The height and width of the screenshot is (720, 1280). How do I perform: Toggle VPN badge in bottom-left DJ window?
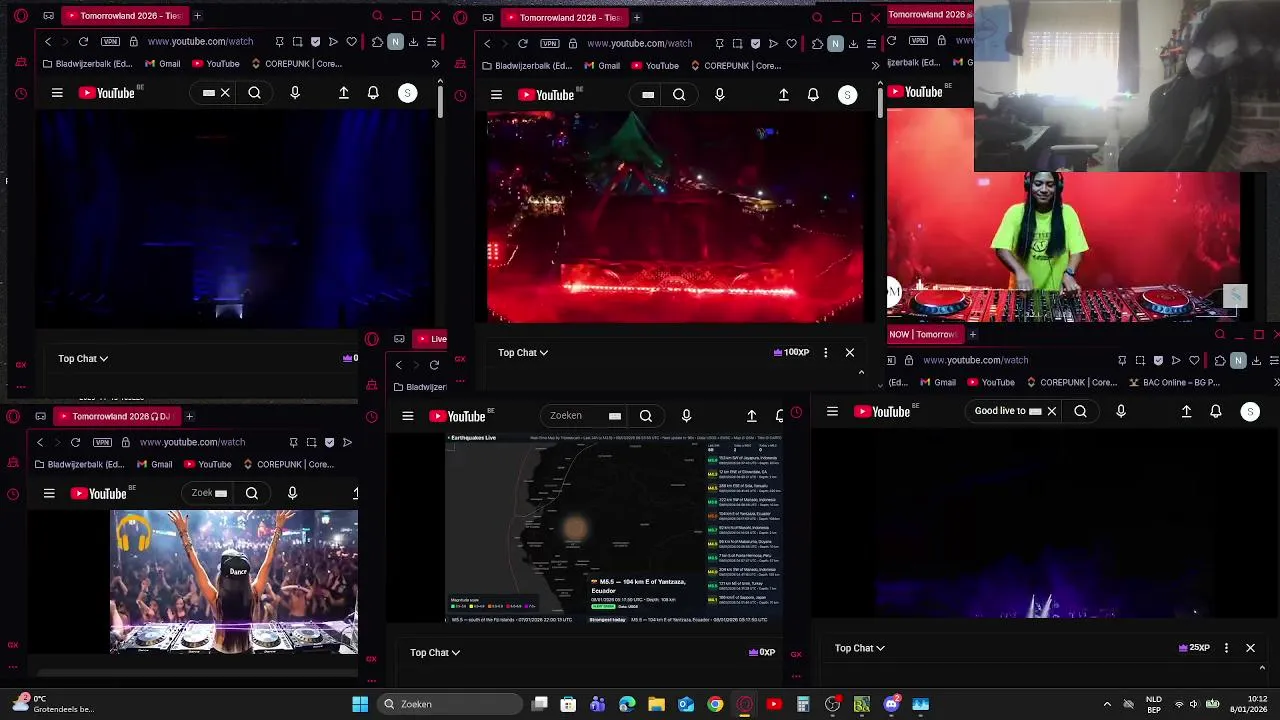[x=102, y=442]
